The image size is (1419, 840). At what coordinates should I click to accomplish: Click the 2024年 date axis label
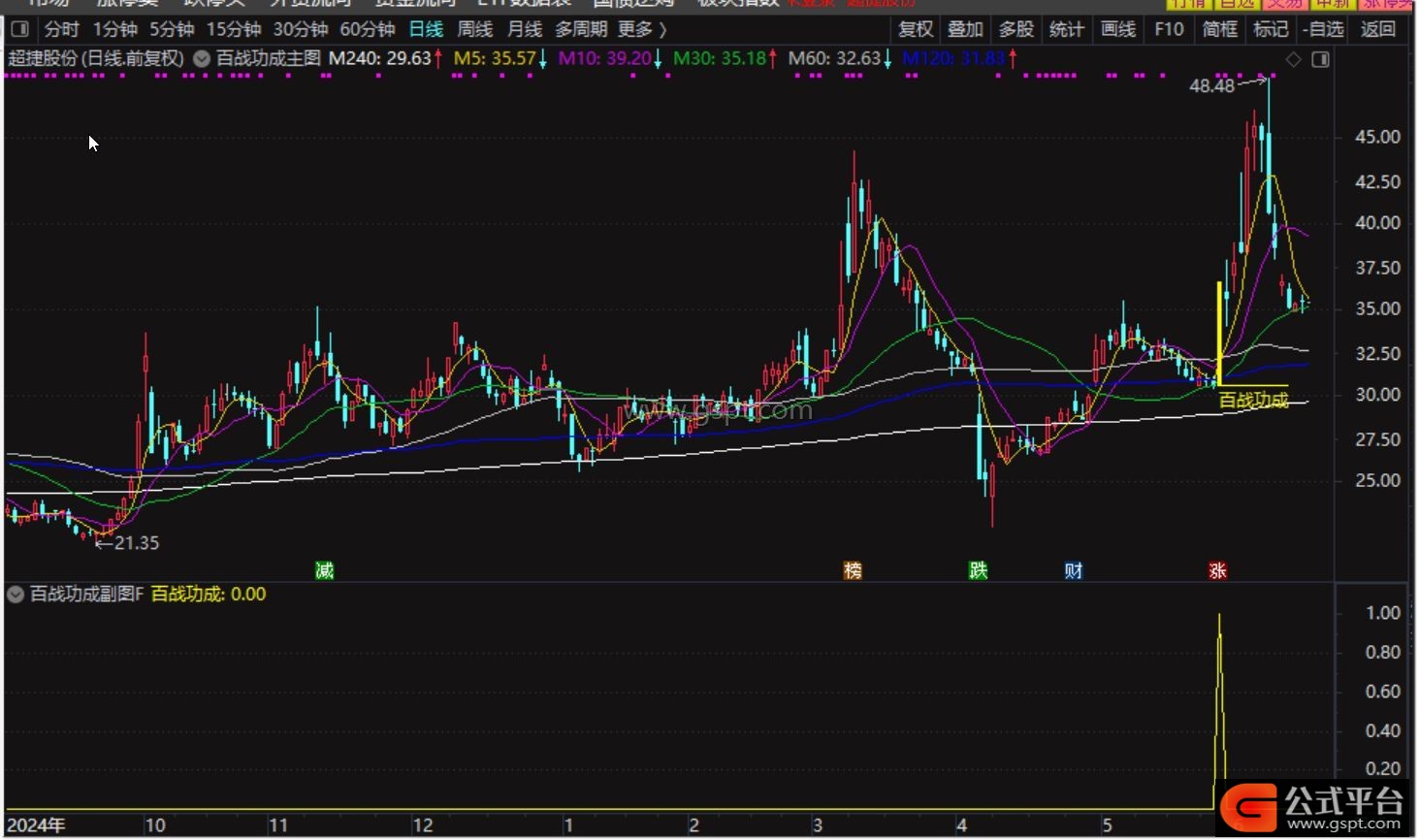pos(36,825)
